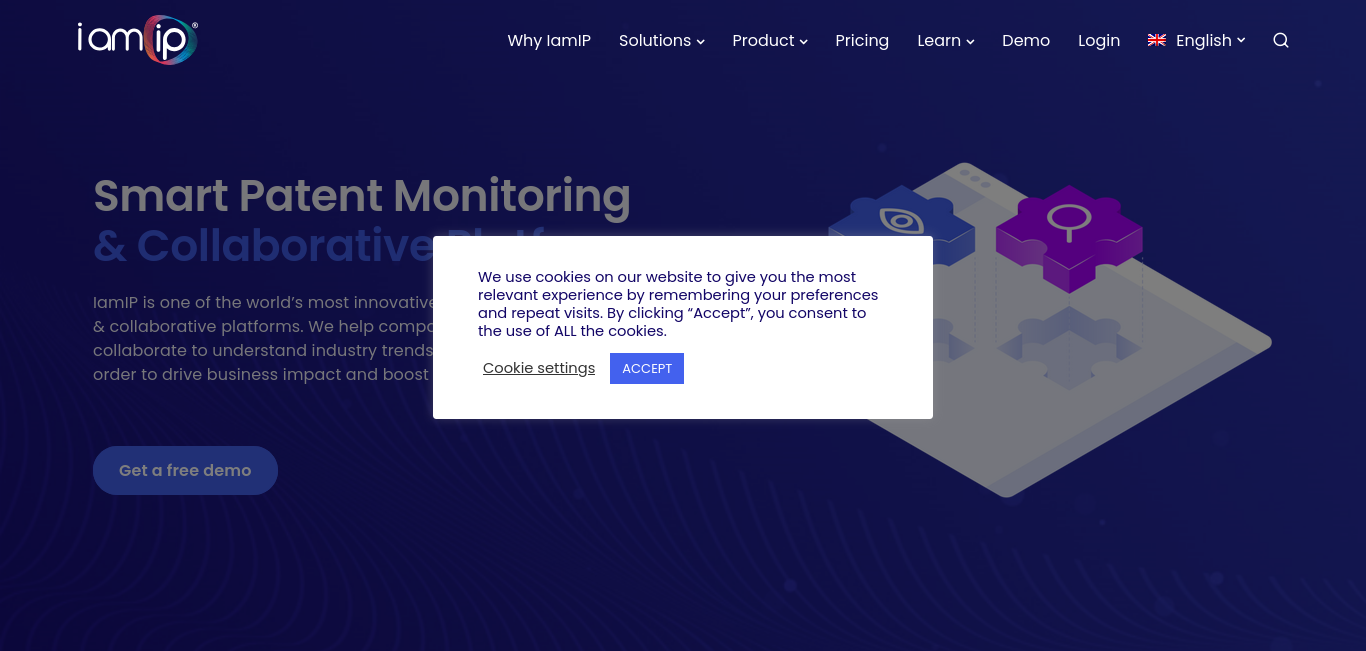1366x651 pixels.
Task: Open the search magnifier icon
Action: pyautogui.click(x=1281, y=41)
